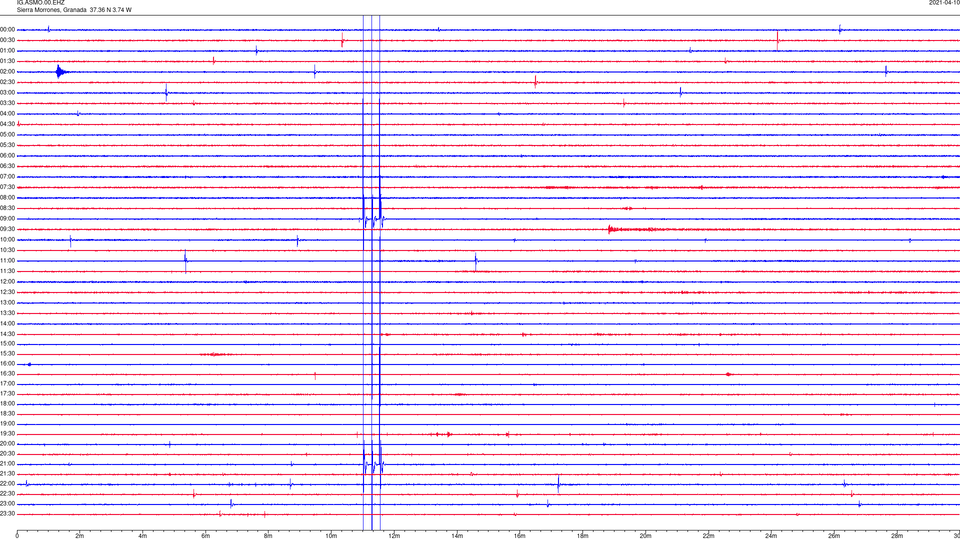Click the 26m tick on the minutes axis
This screenshot has width=960, height=540.
[834, 536]
